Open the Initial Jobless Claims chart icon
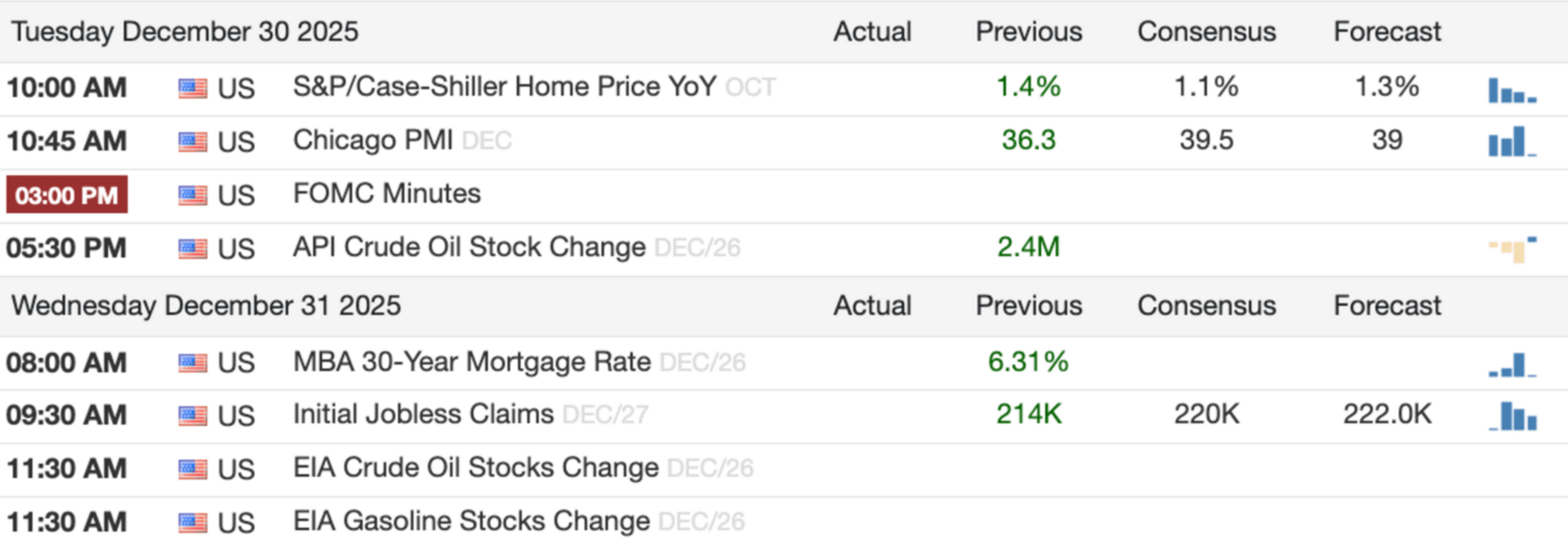The width and height of the screenshot is (1568, 541). pyautogui.click(x=1512, y=416)
